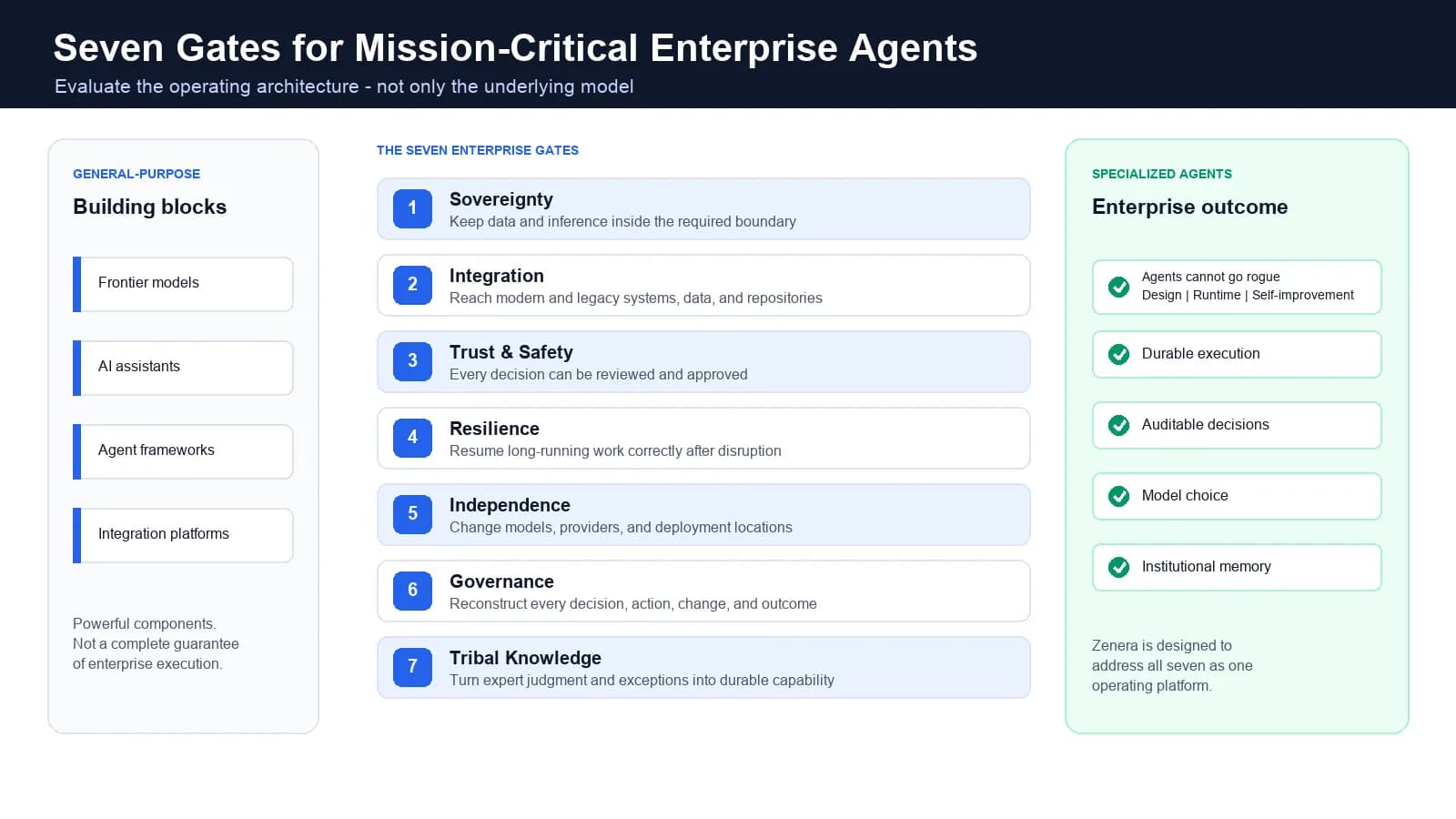
Task: Select the Agent frameworks card
Action: [183, 451]
